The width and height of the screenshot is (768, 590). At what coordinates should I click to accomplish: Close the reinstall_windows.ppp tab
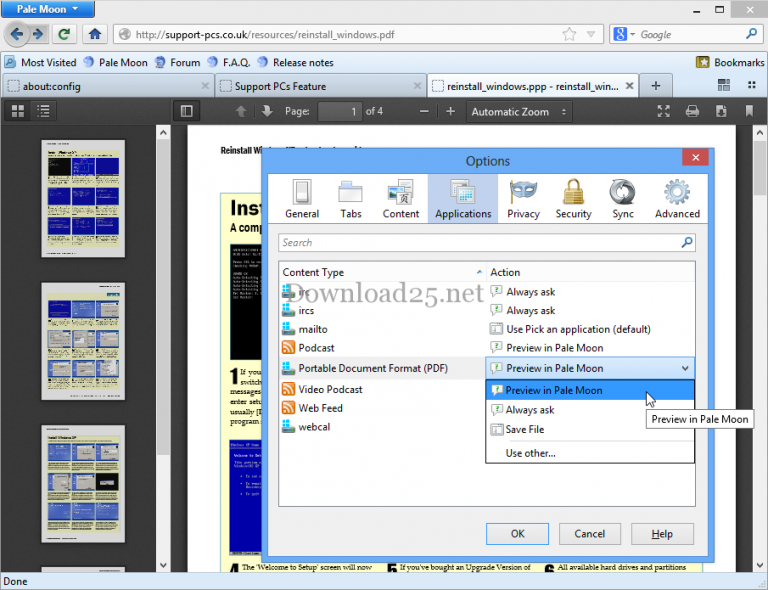(629, 86)
